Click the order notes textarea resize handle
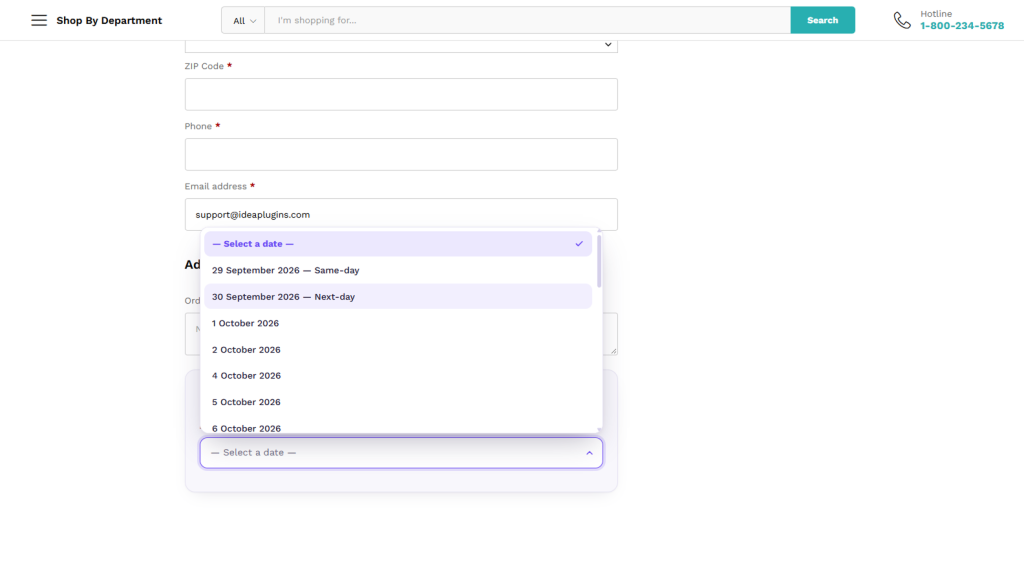 [613, 351]
